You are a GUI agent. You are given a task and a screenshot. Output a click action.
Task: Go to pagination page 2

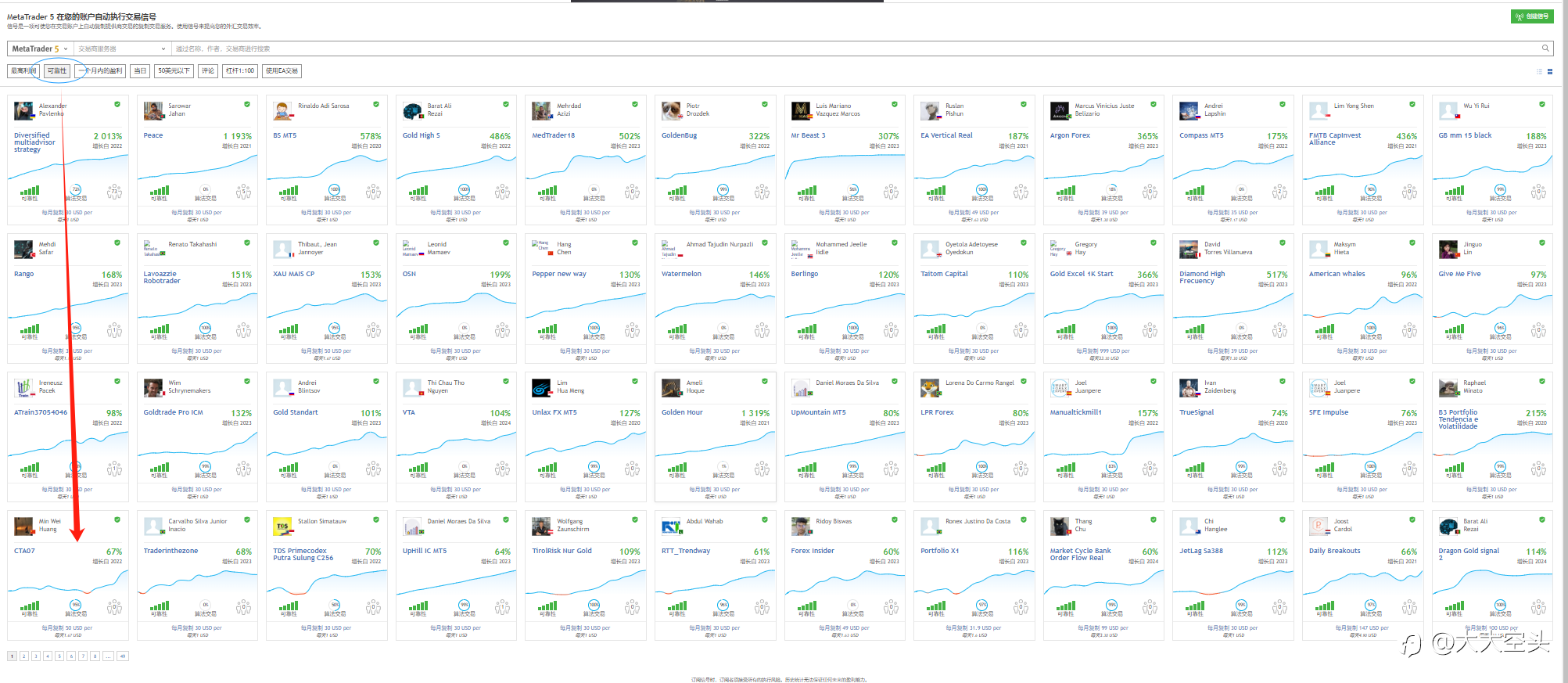(24, 656)
